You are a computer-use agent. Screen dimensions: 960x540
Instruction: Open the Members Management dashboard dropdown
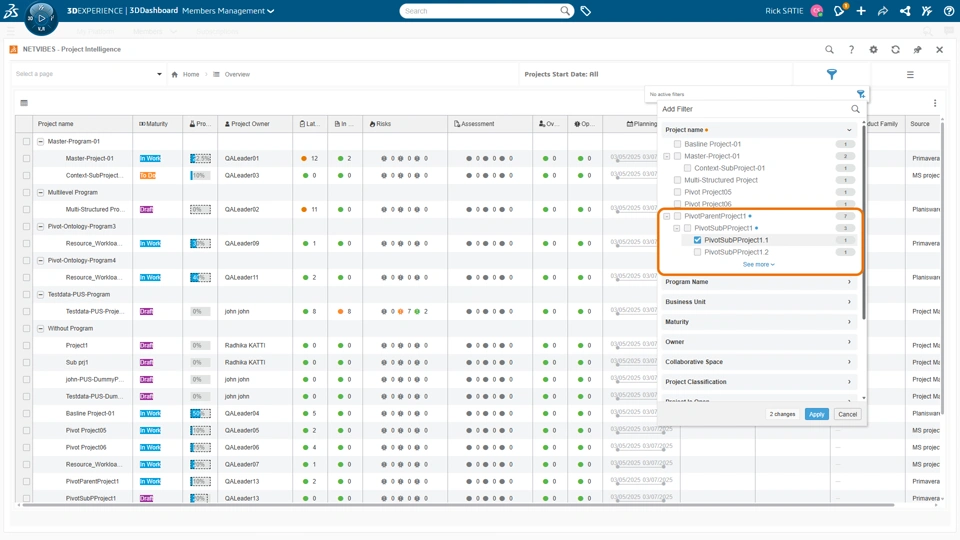pyautogui.click(x=228, y=11)
